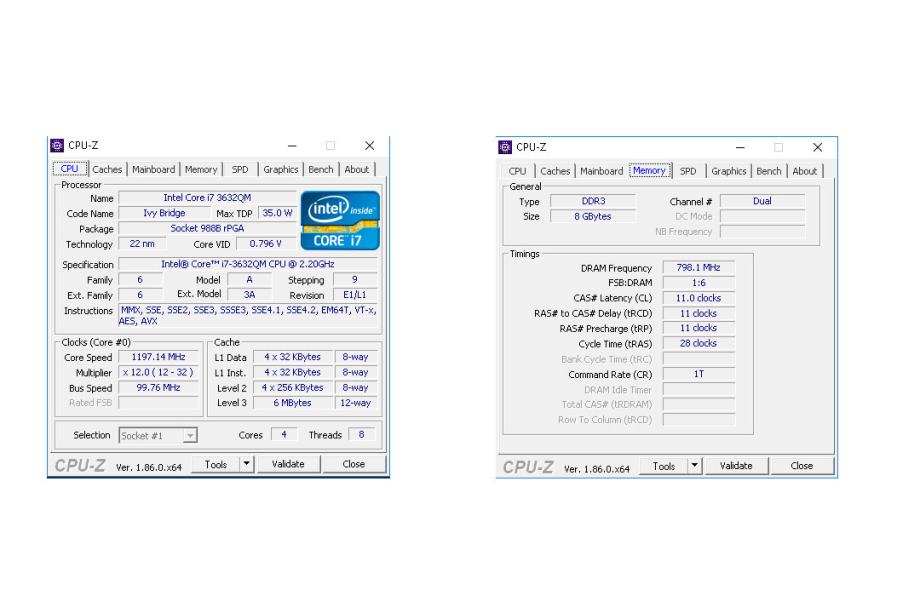Click the CPU-Z logo in right status bar
This screenshot has width=920, height=613.
tap(526, 465)
